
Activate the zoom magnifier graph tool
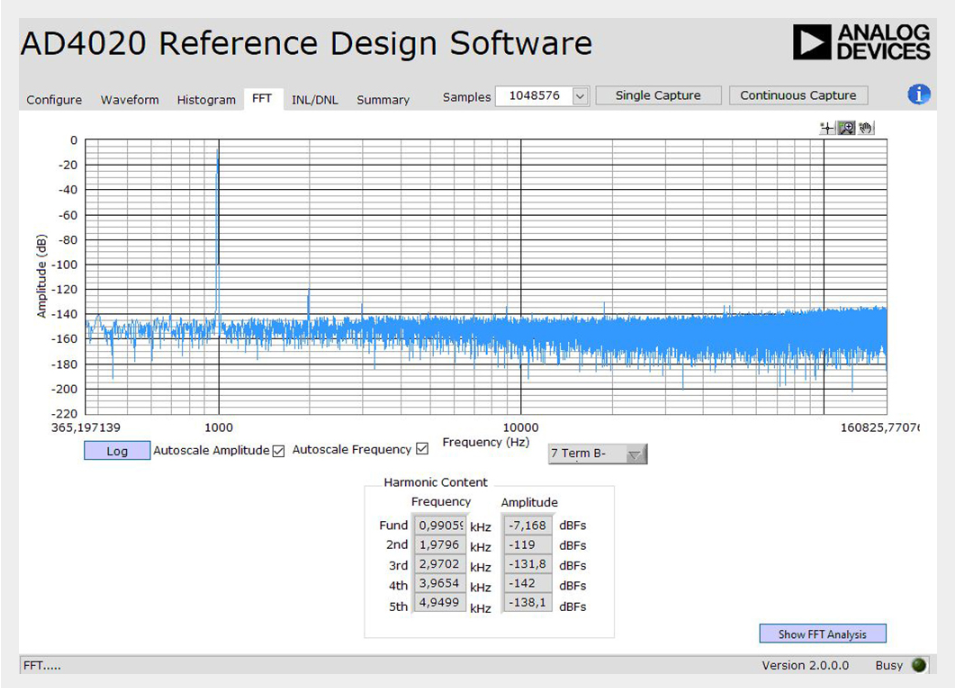[x=846, y=128]
